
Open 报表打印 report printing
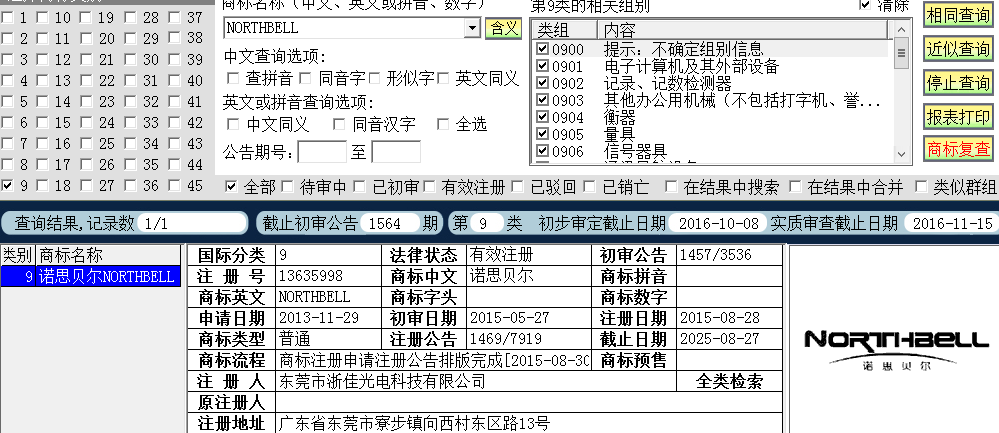pyautogui.click(x=958, y=117)
